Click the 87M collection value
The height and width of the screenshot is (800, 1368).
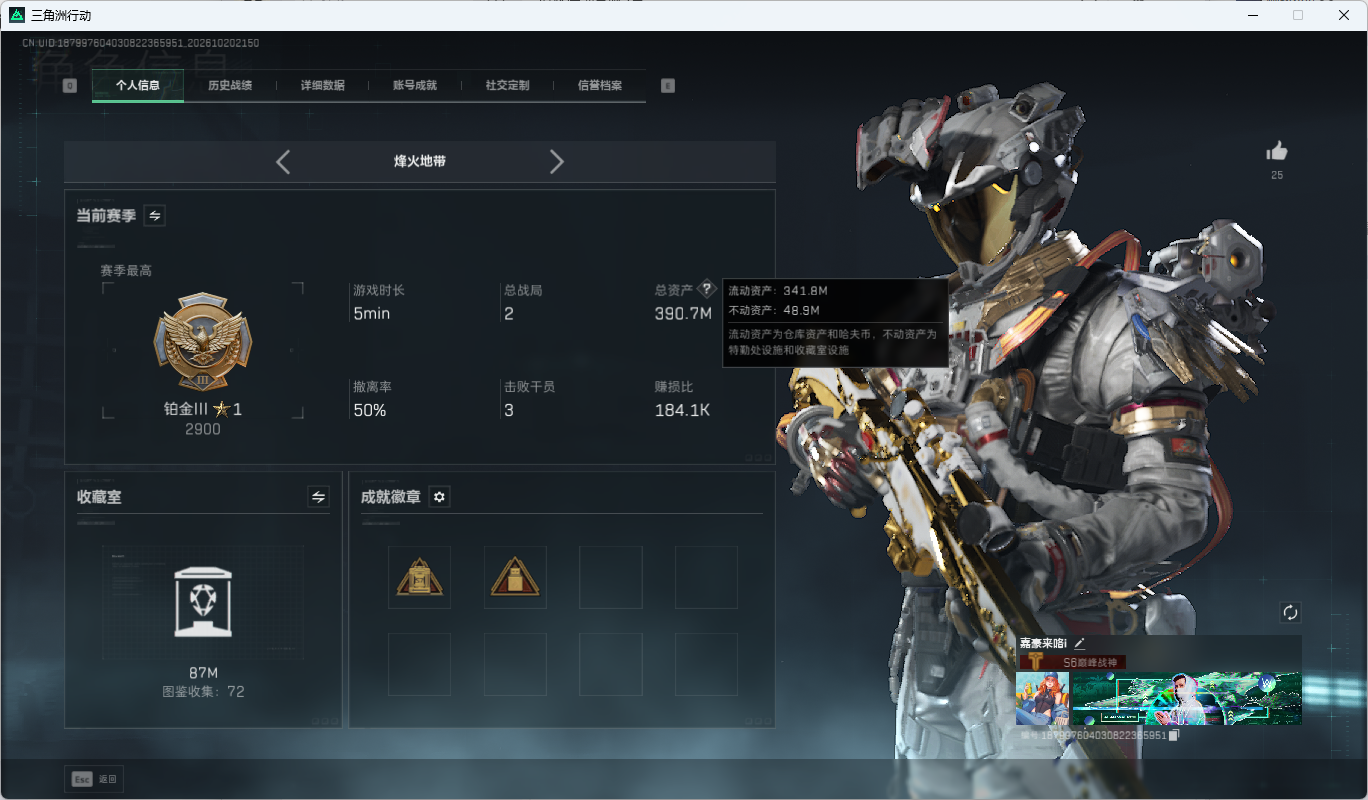[x=203, y=672]
